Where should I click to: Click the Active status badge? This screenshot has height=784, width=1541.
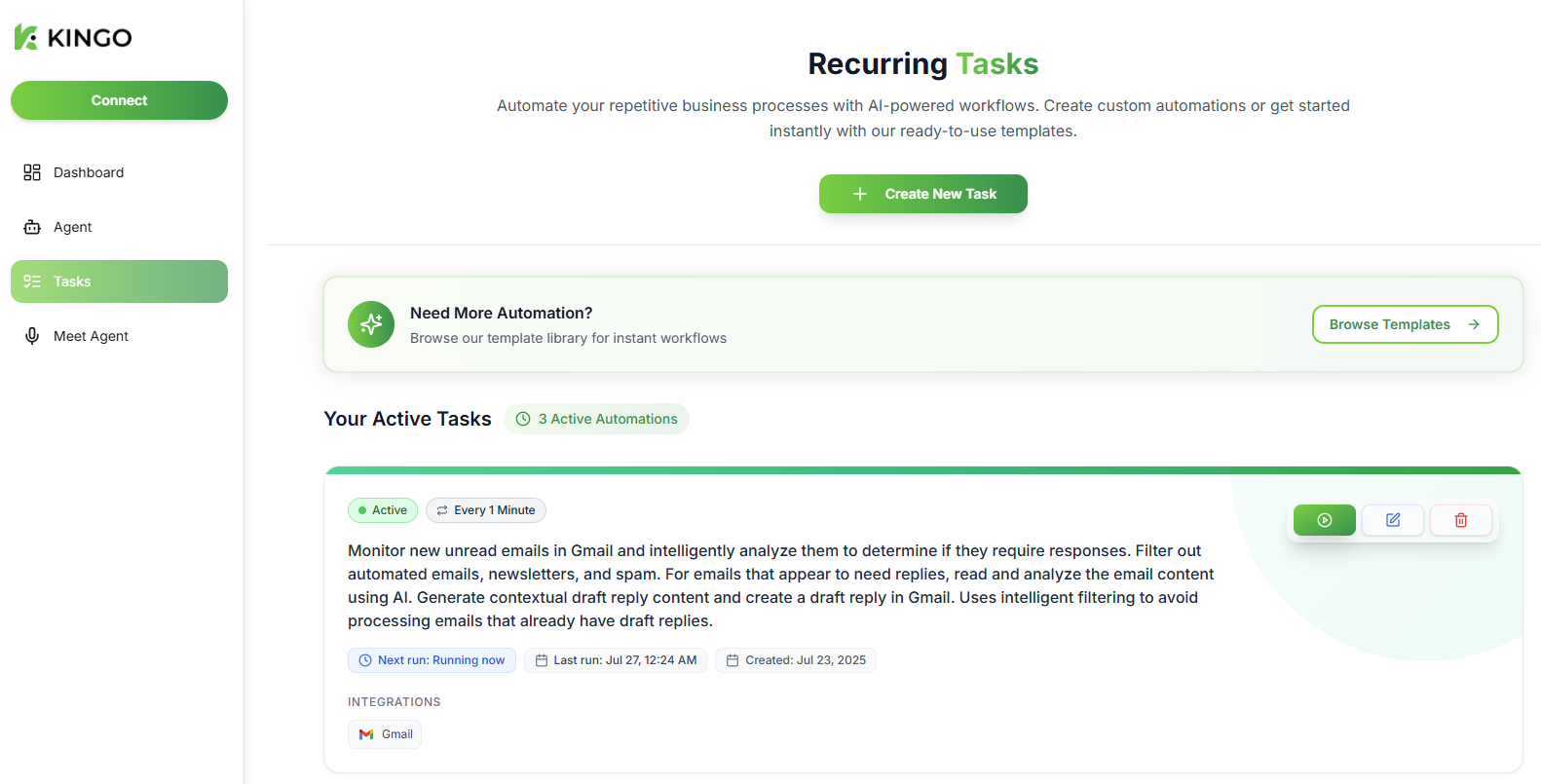pos(383,510)
